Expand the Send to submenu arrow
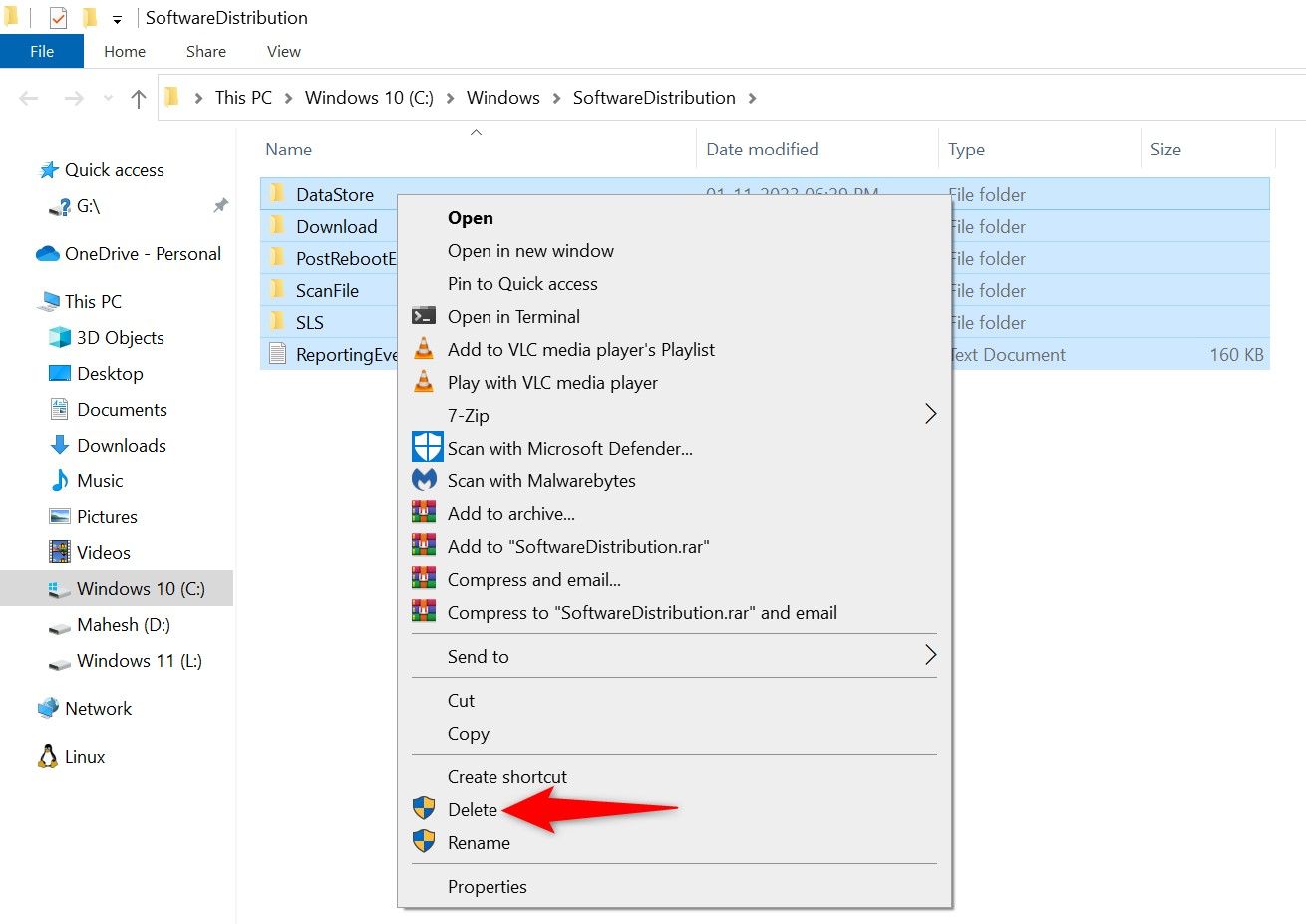Viewport: 1306px width, 924px height. [930, 655]
